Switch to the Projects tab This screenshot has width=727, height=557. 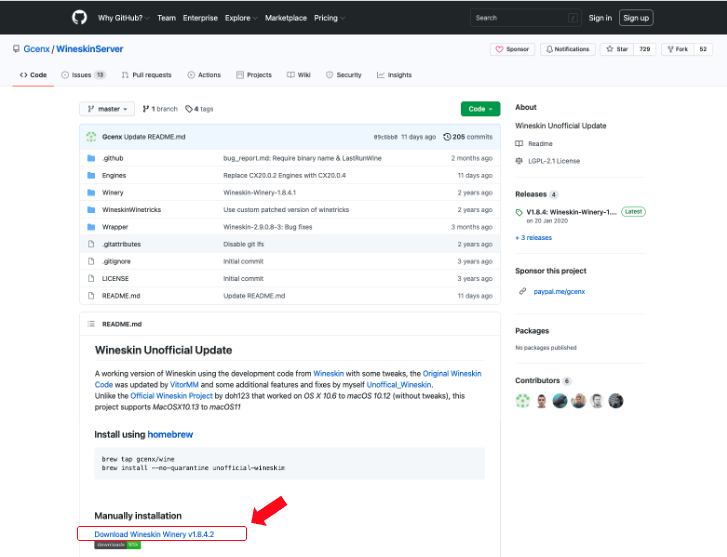(x=254, y=75)
